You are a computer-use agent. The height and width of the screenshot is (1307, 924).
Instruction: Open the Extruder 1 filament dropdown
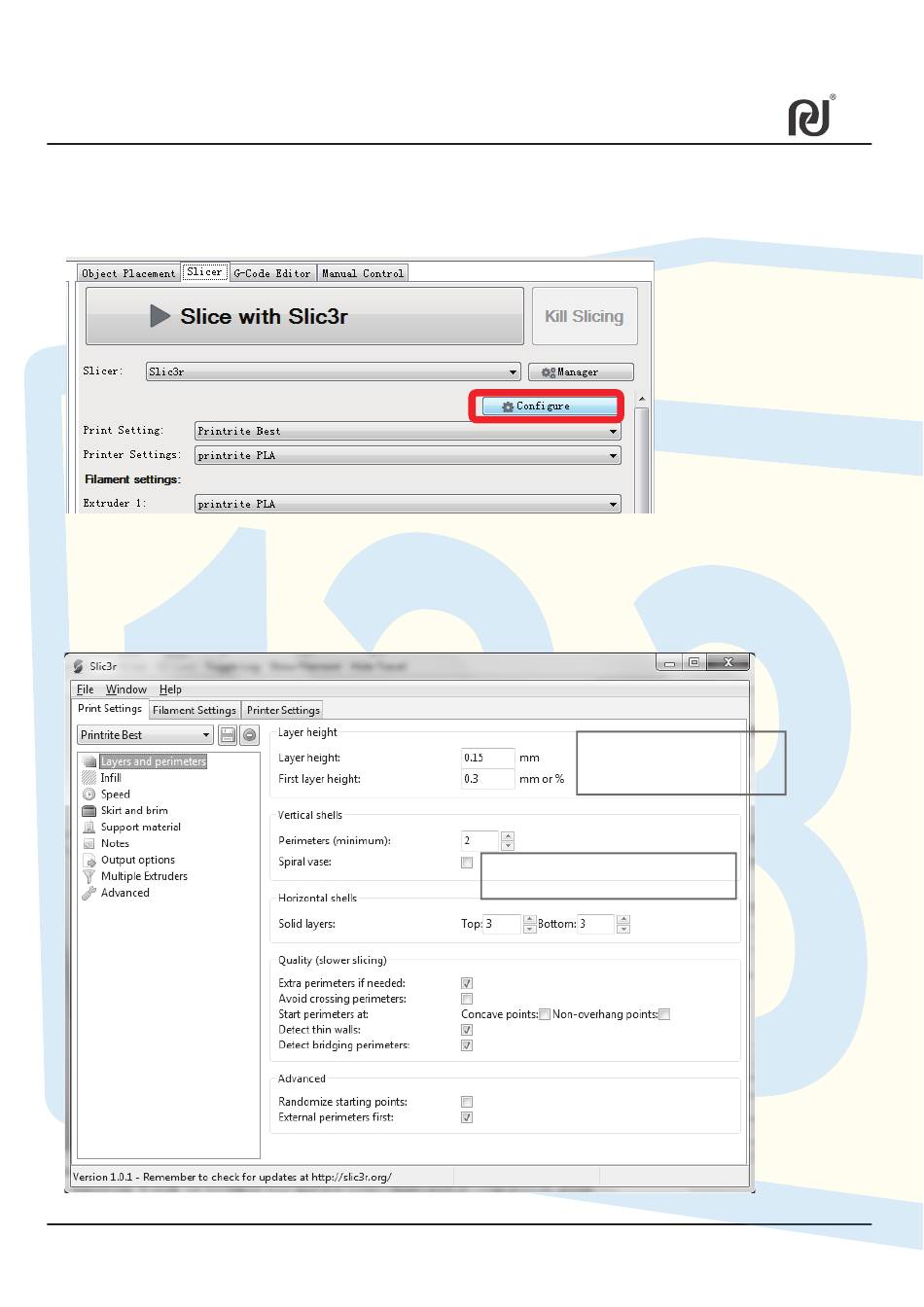pos(408,504)
